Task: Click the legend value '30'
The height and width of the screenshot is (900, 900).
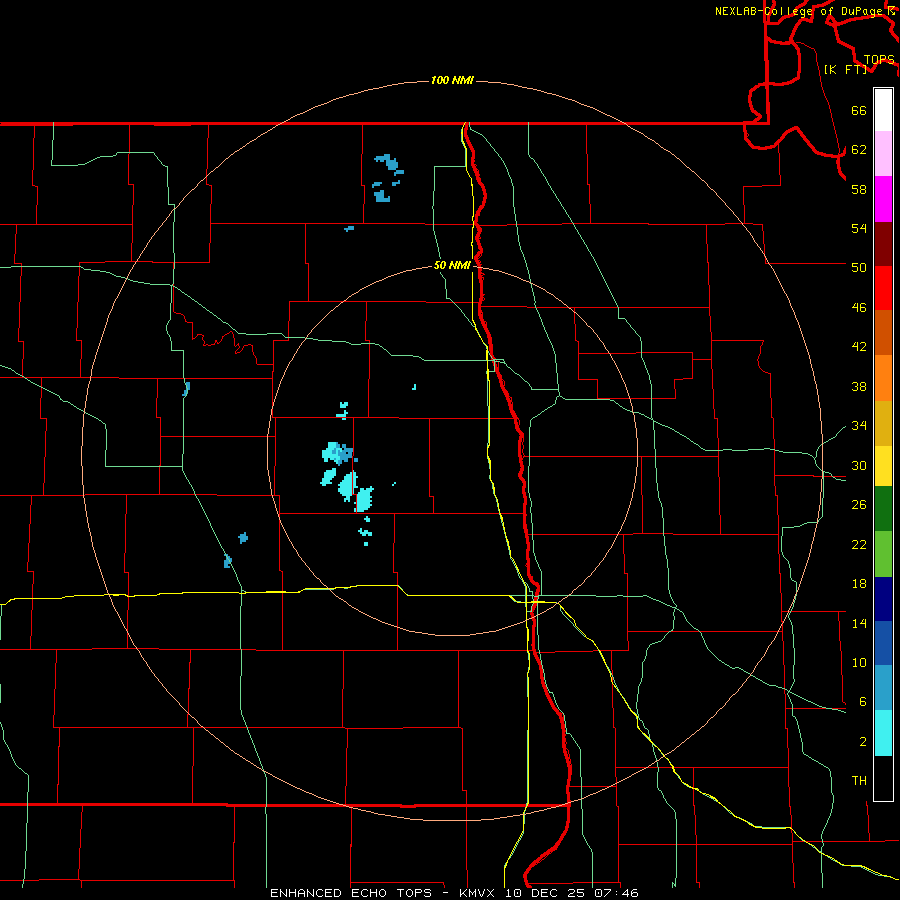Action: [x=859, y=465]
